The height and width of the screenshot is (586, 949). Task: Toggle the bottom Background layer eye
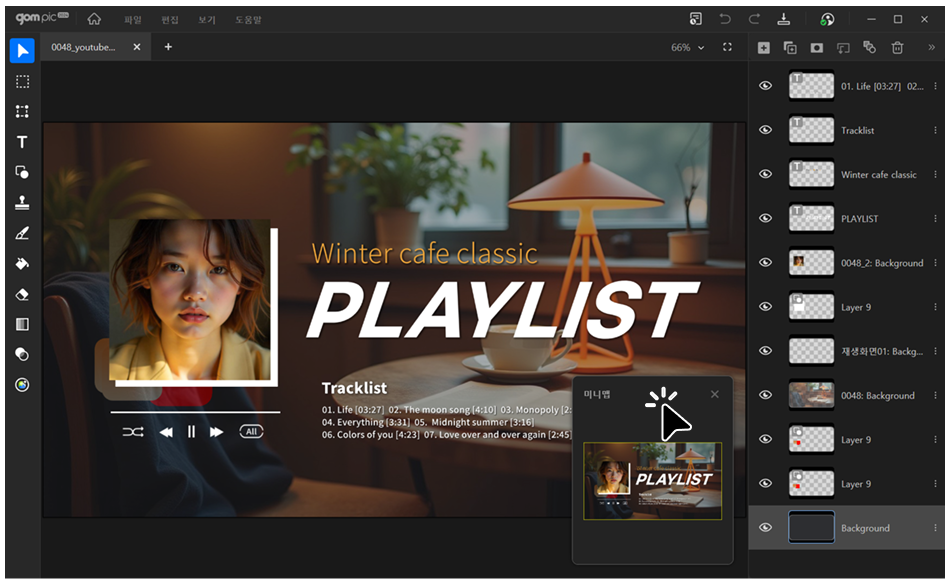(x=766, y=528)
